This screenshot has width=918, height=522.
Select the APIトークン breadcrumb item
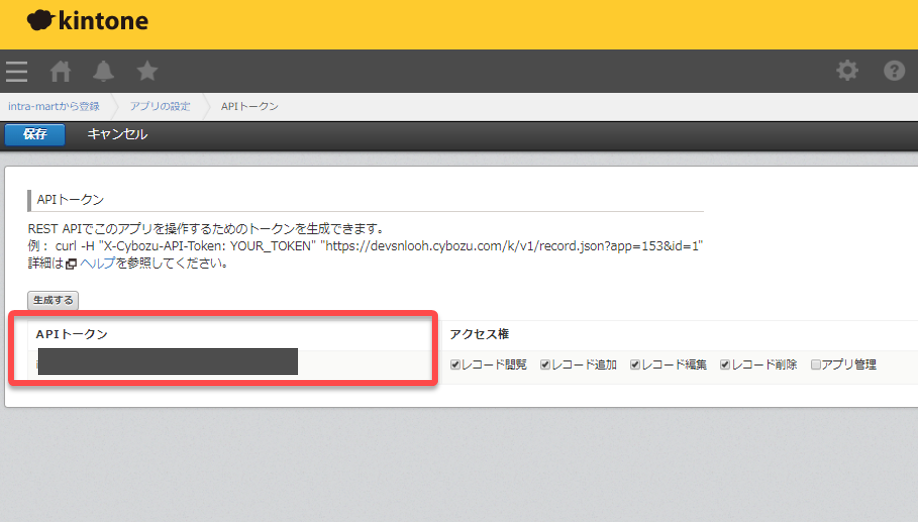pyautogui.click(x=249, y=106)
